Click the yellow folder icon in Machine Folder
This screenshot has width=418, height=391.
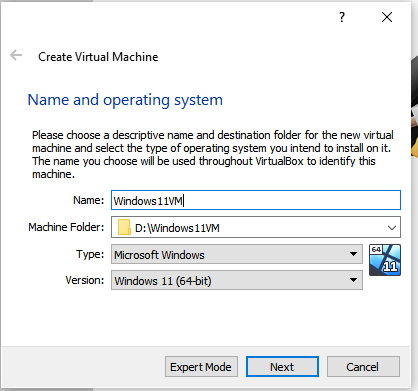tap(124, 227)
